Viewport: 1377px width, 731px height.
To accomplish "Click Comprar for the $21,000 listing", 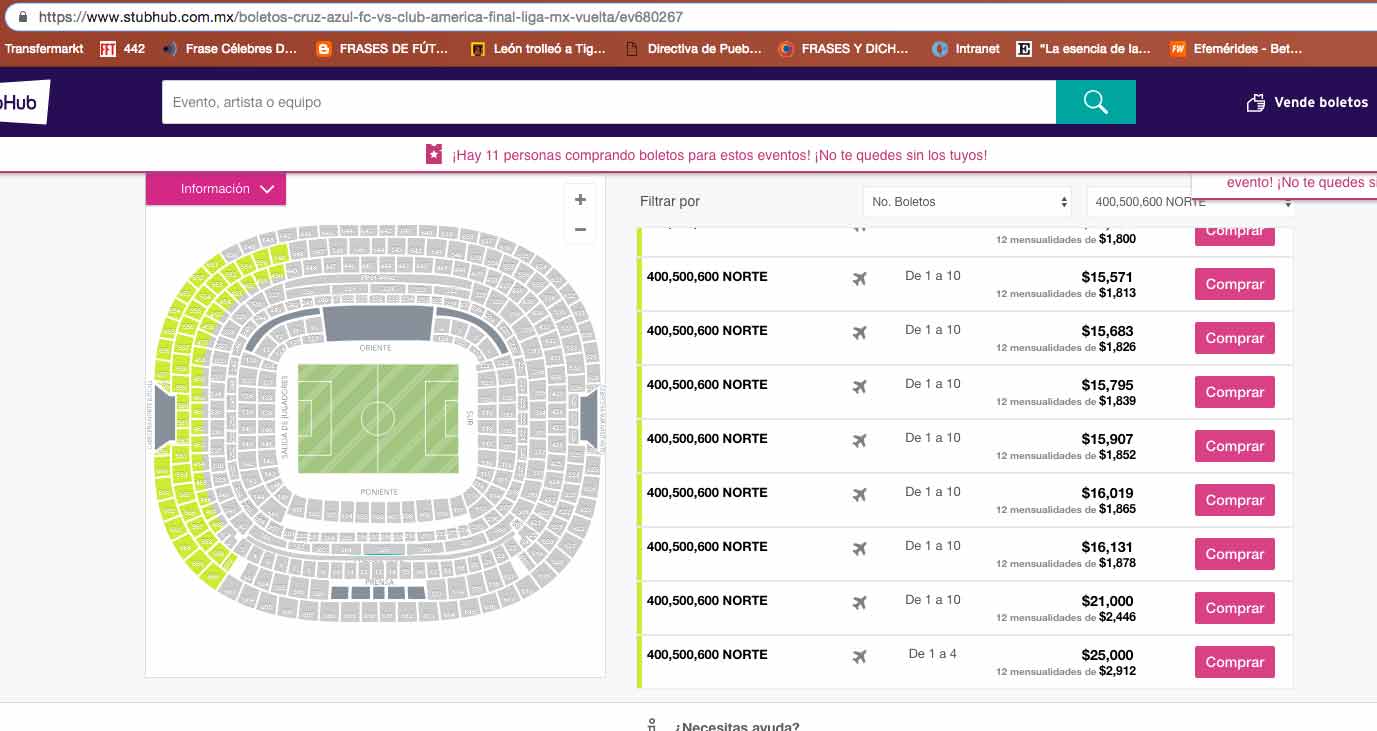I will (x=1235, y=608).
